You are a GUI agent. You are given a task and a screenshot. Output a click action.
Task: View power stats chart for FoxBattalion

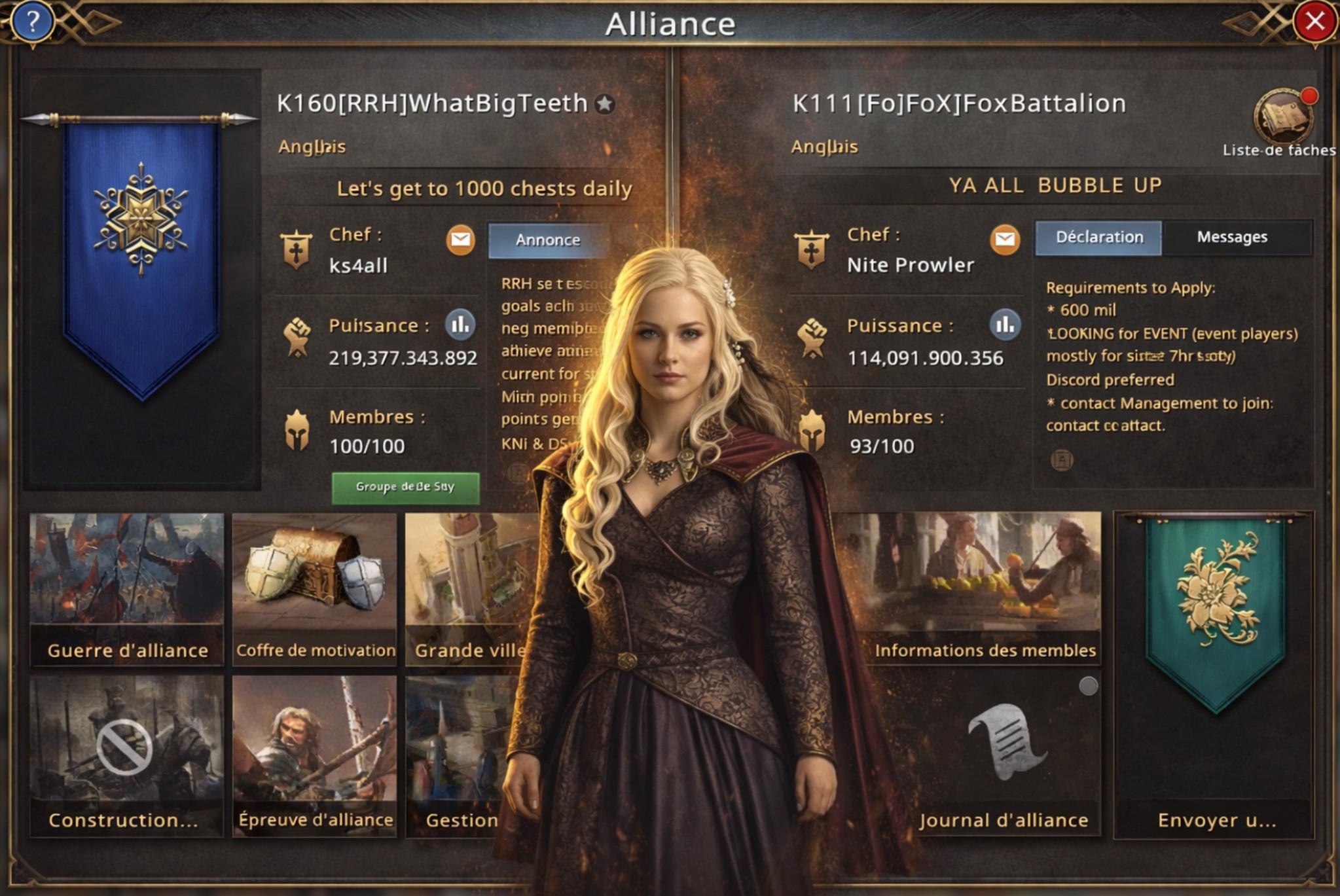[1004, 325]
